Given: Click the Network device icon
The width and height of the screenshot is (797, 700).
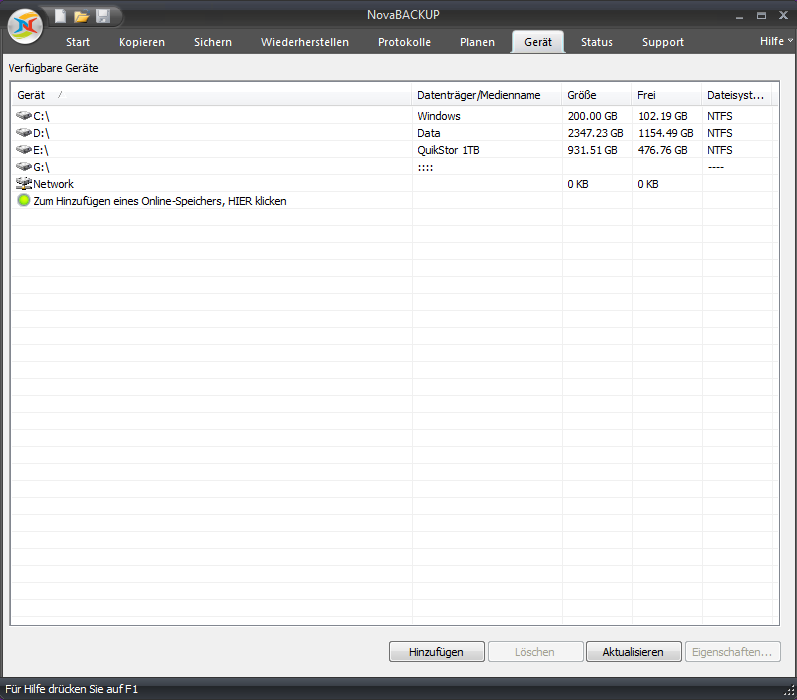Looking at the screenshot, I should pos(24,184).
